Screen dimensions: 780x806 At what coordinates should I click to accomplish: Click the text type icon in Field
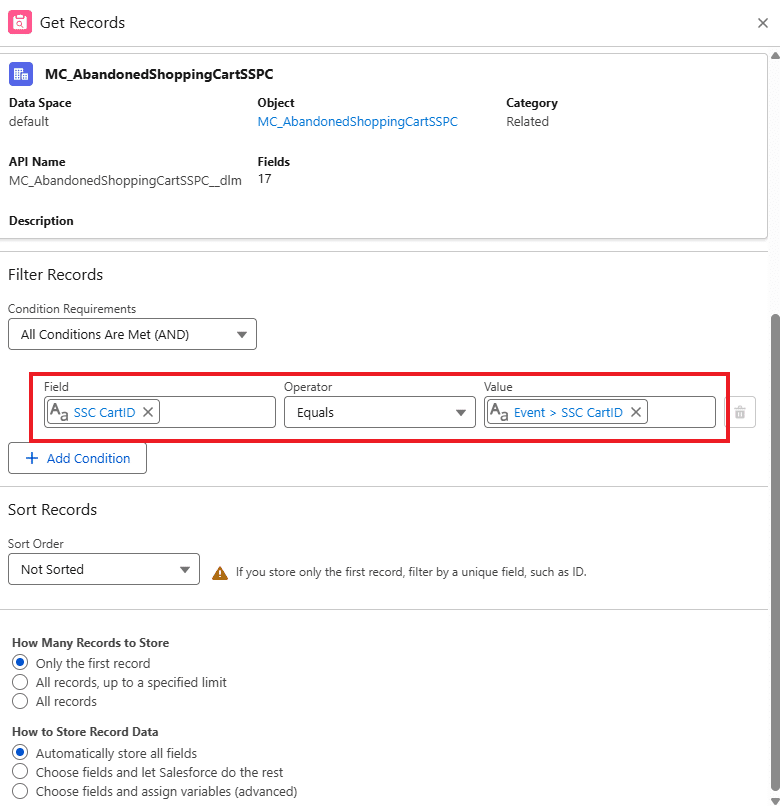tap(59, 412)
